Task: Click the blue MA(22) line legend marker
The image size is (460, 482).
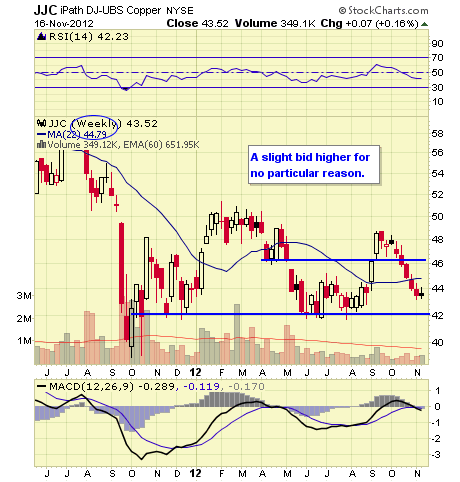Action: pyautogui.click(x=41, y=134)
